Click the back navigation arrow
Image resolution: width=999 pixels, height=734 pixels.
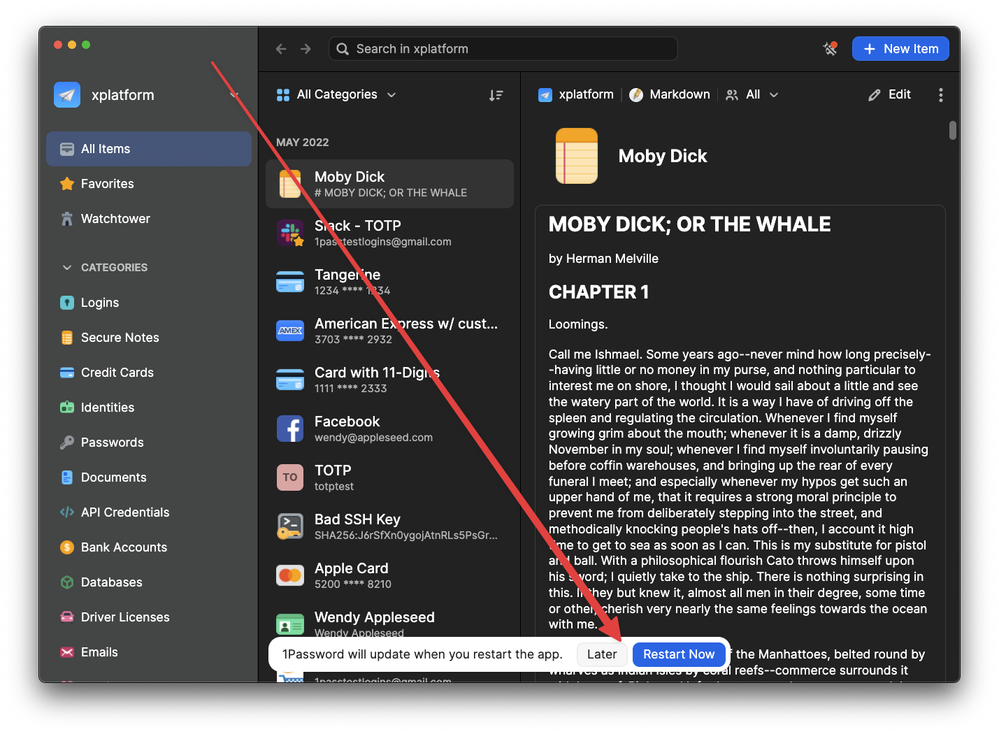coord(281,49)
